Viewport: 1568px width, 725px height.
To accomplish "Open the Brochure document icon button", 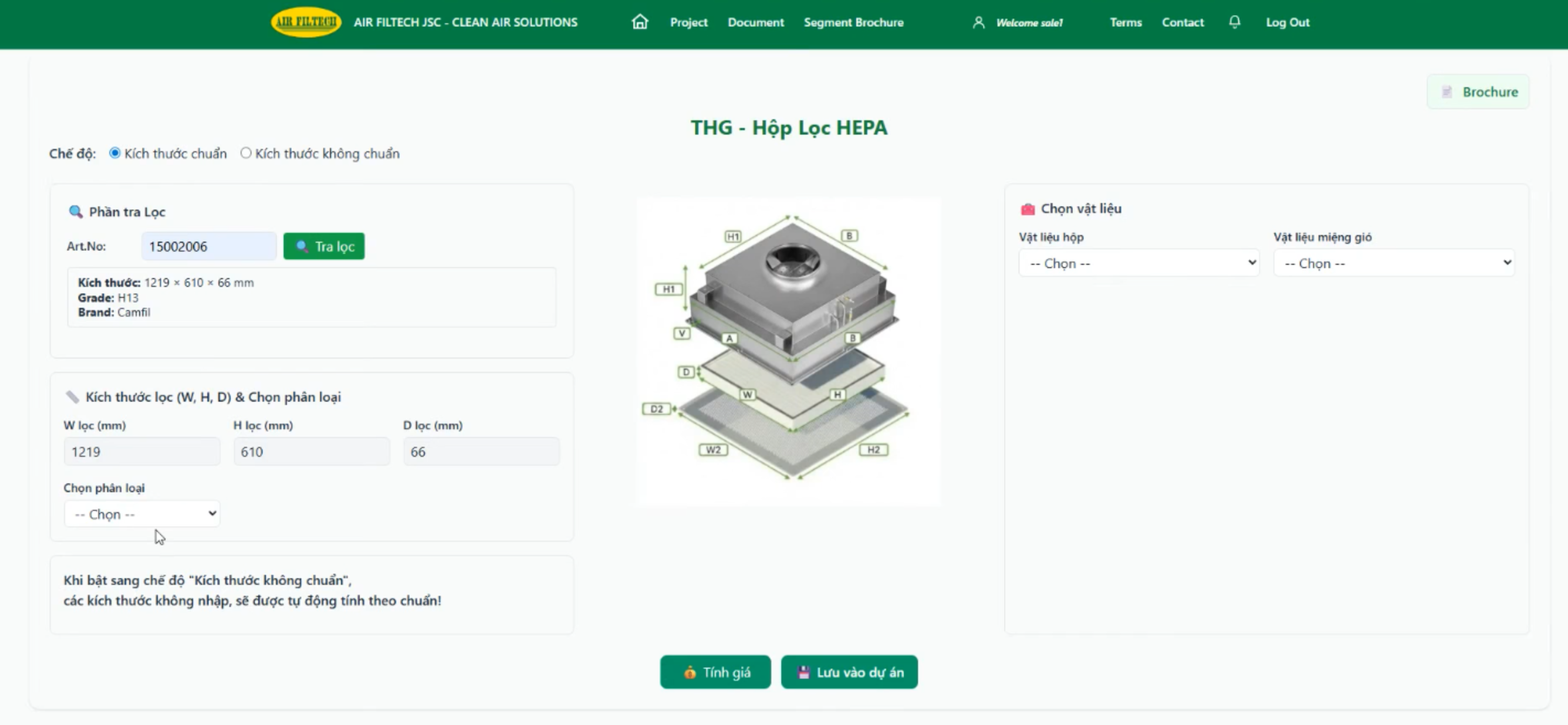I will pos(1478,92).
